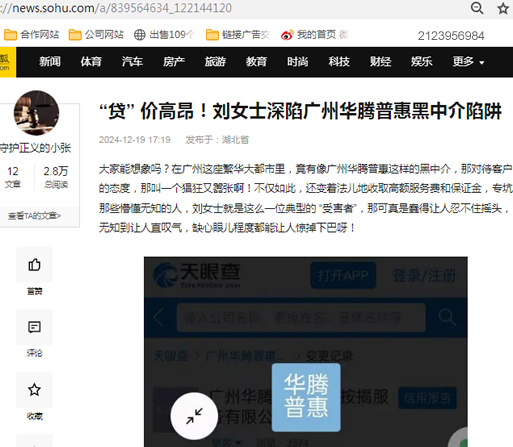Bookmark this page with the star icon

pos(503,8)
